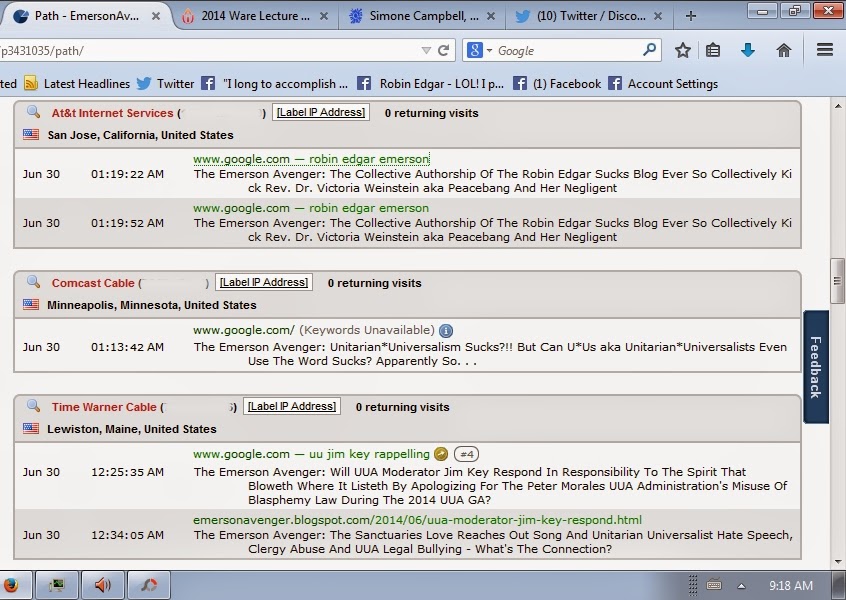Label IP Address for At&t visitor
Viewport: 846px width, 600px height.
(321, 112)
